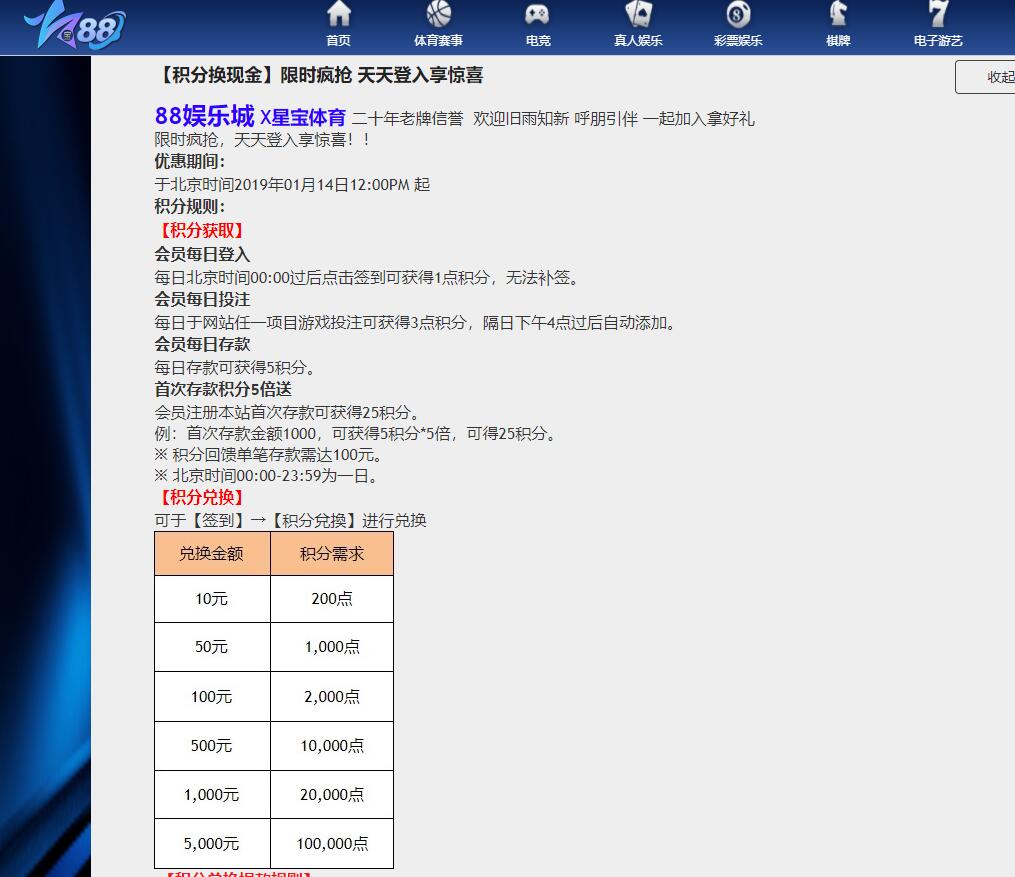Image resolution: width=1015 pixels, height=877 pixels.
Task: Click the lucky 7 icon for 电子游艺
Action: coord(938,14)
